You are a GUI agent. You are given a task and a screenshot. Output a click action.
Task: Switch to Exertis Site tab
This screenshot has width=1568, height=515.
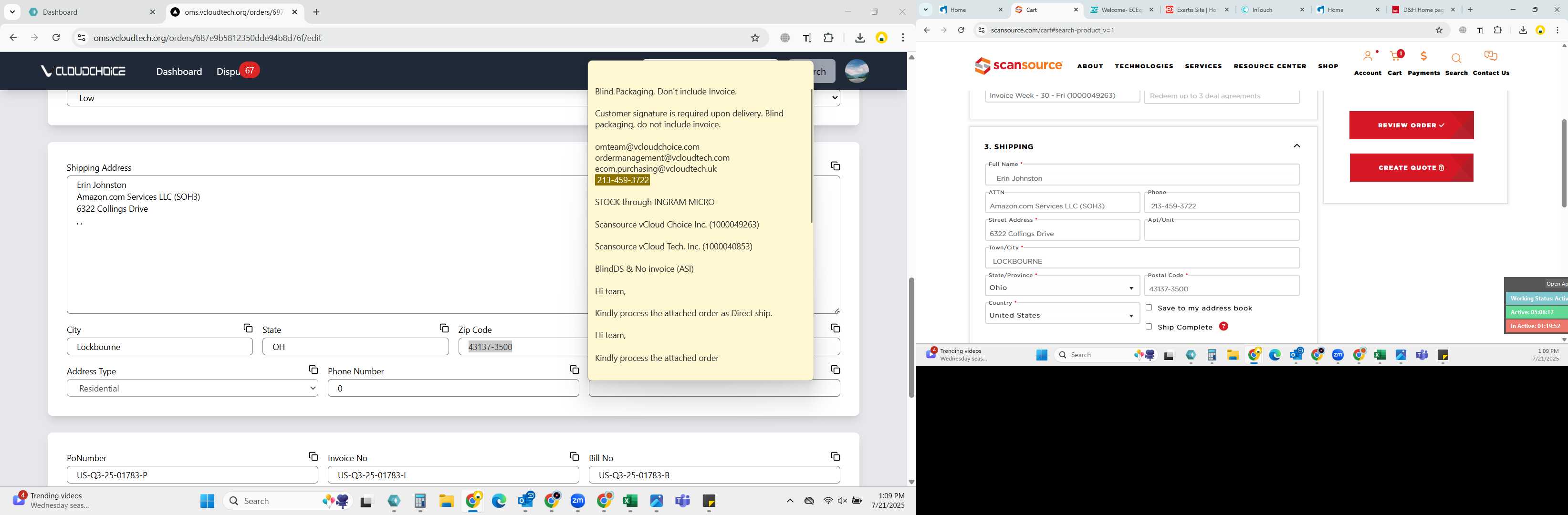[x=1197, y=10]
